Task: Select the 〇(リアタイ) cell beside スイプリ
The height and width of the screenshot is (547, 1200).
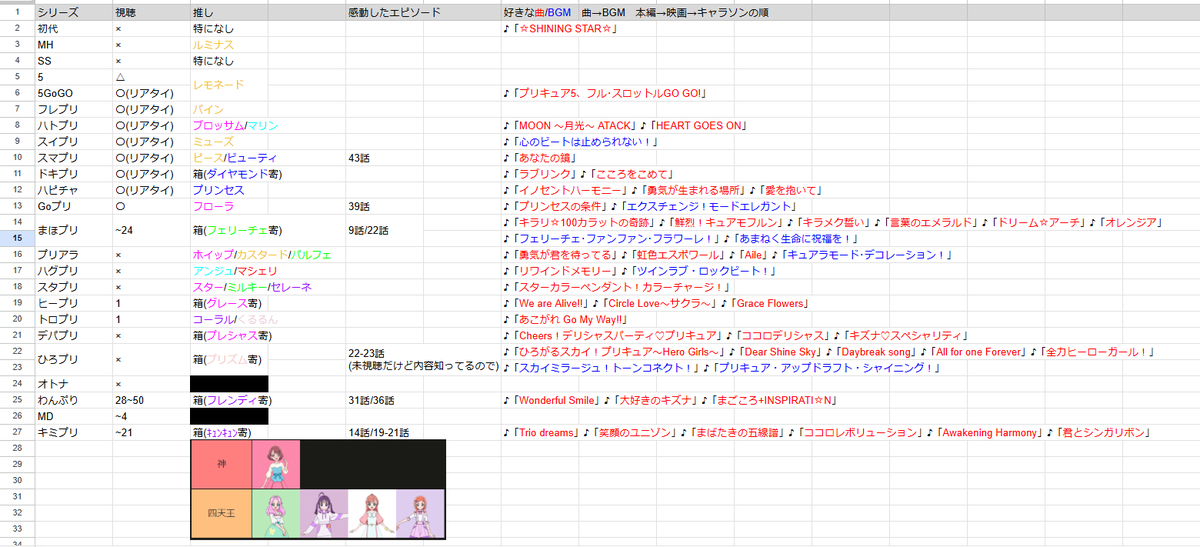Action: click(x=150, y=142)
